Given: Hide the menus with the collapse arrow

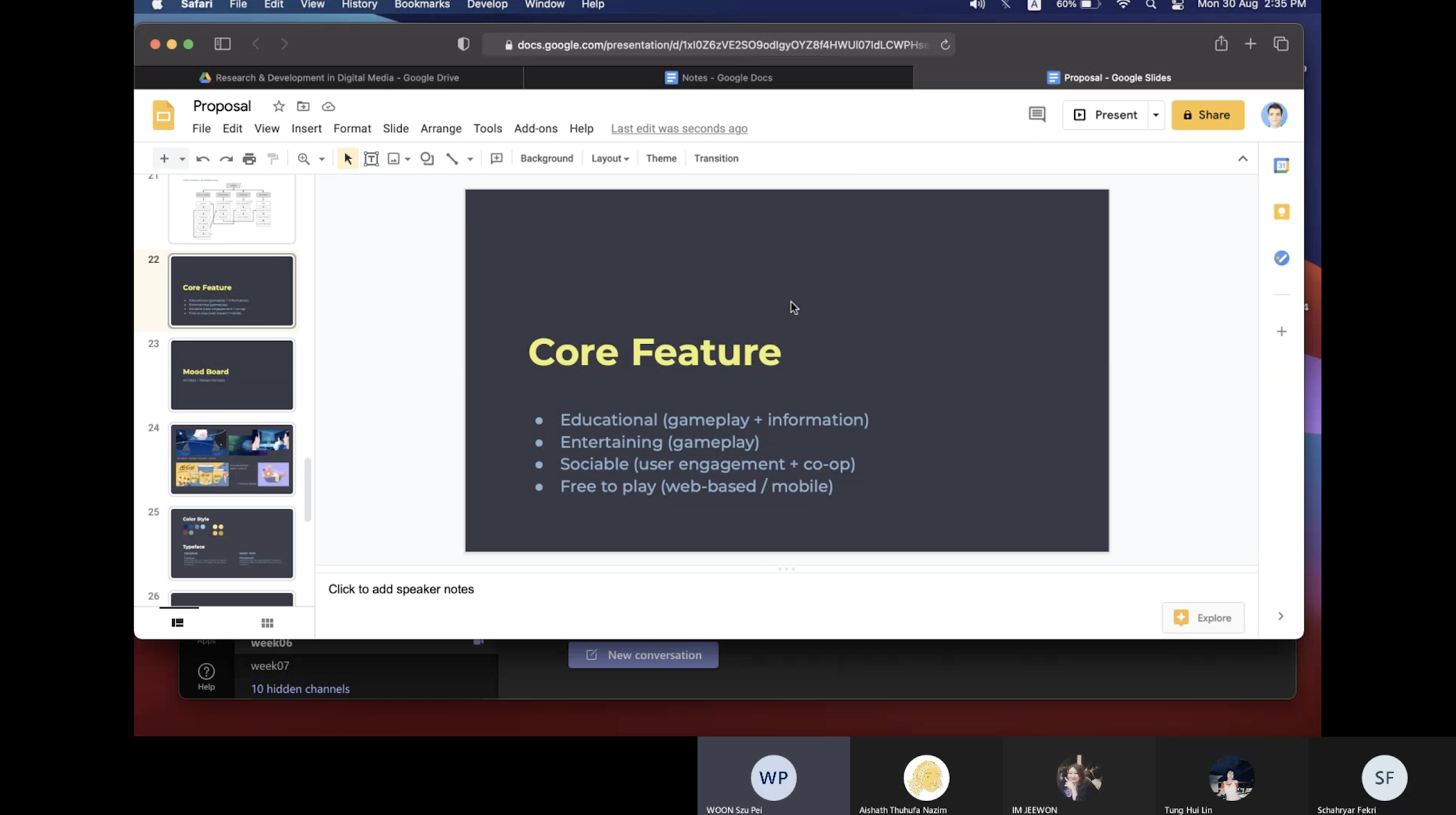Looking at the screenshot, I should [1243, 158].
